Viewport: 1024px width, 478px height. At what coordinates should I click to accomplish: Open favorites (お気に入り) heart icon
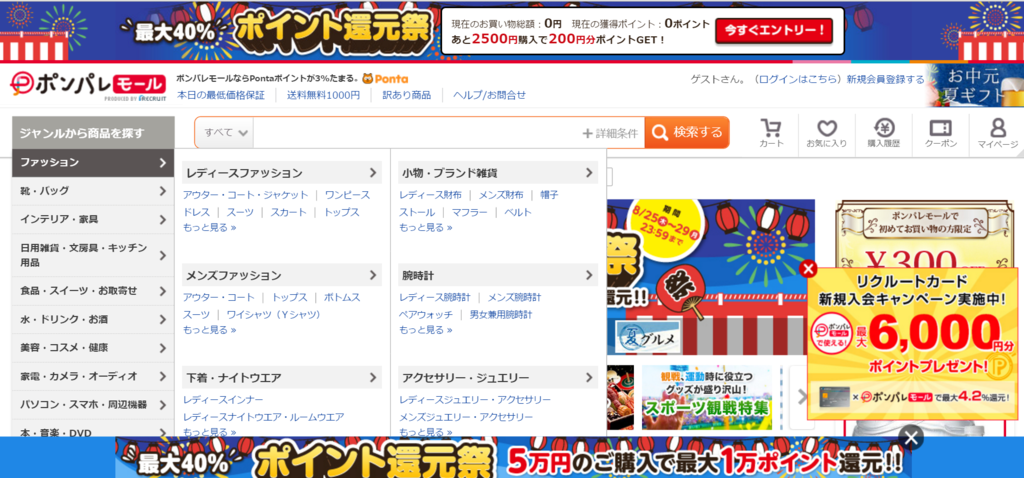(x=826, y=133)
